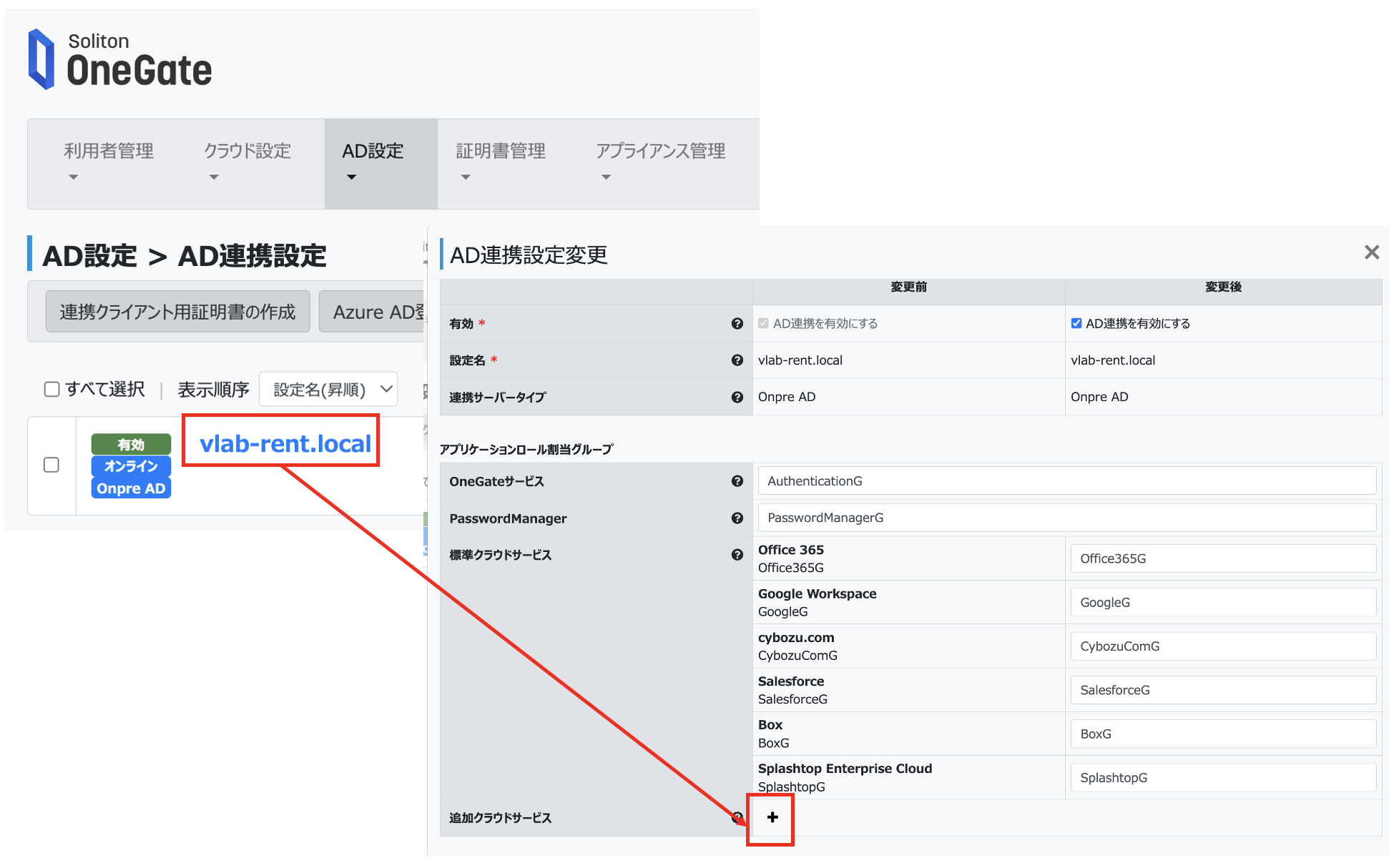Switch to the 証明書管理 tab
This screenshot has height=868, width=1399.
(500, 151)
